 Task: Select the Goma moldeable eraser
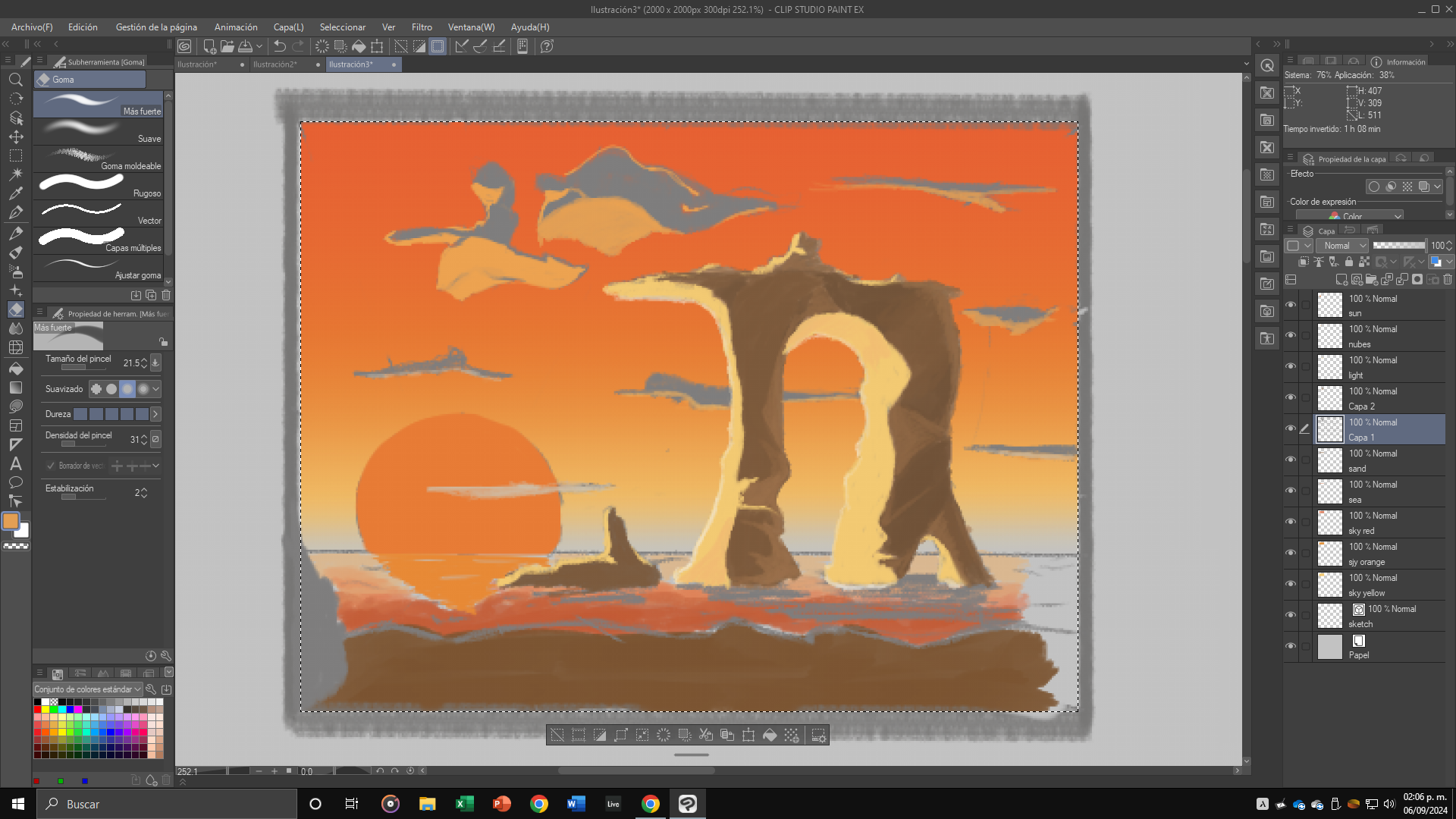click(x=99, y=159)
